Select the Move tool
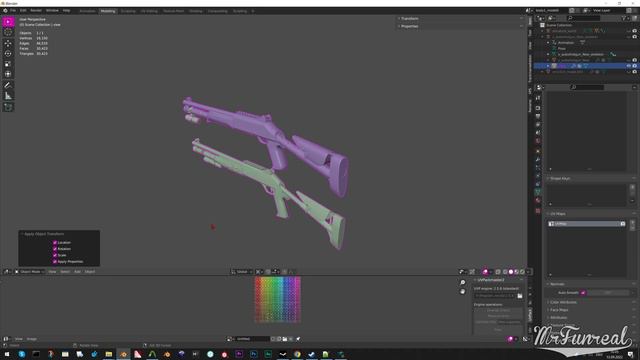Screen dimensions: 640x360 [8, 43]
